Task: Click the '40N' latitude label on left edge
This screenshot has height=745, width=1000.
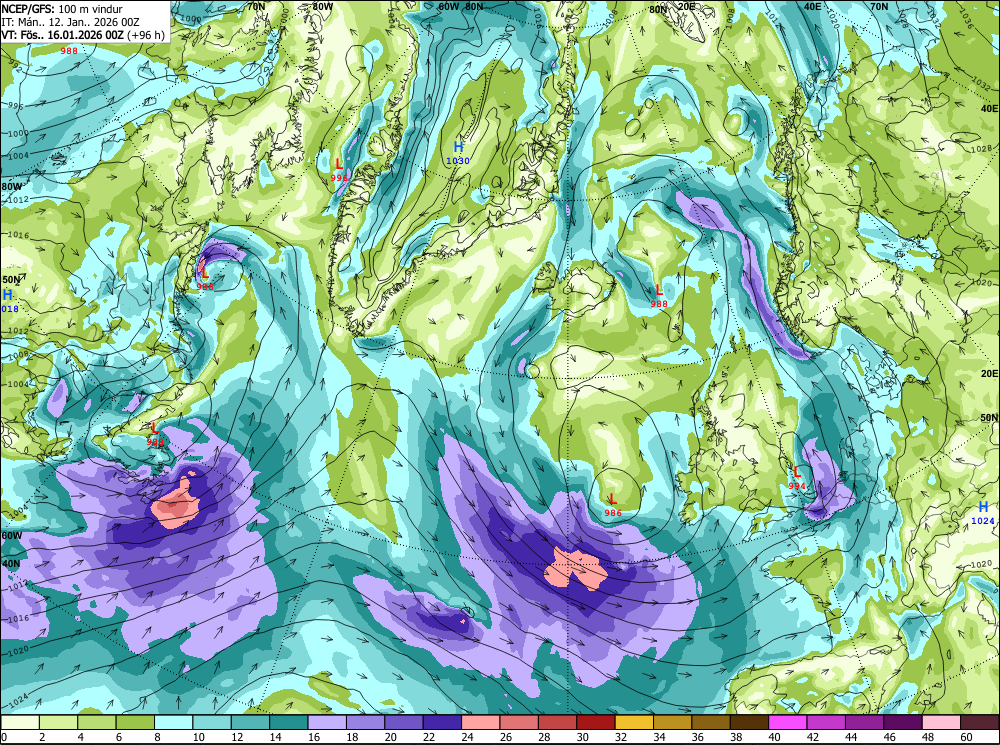Action: coord(11,564)
